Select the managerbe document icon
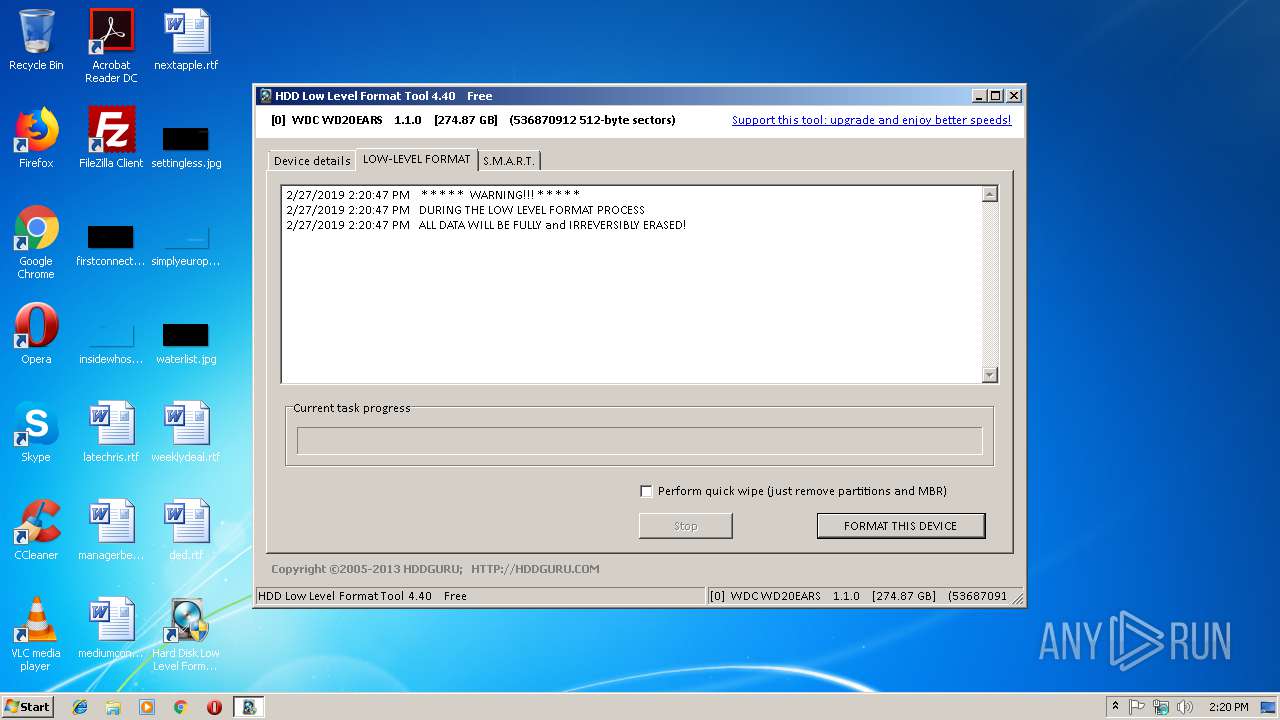1280x720 pixels. pos(111,530)
